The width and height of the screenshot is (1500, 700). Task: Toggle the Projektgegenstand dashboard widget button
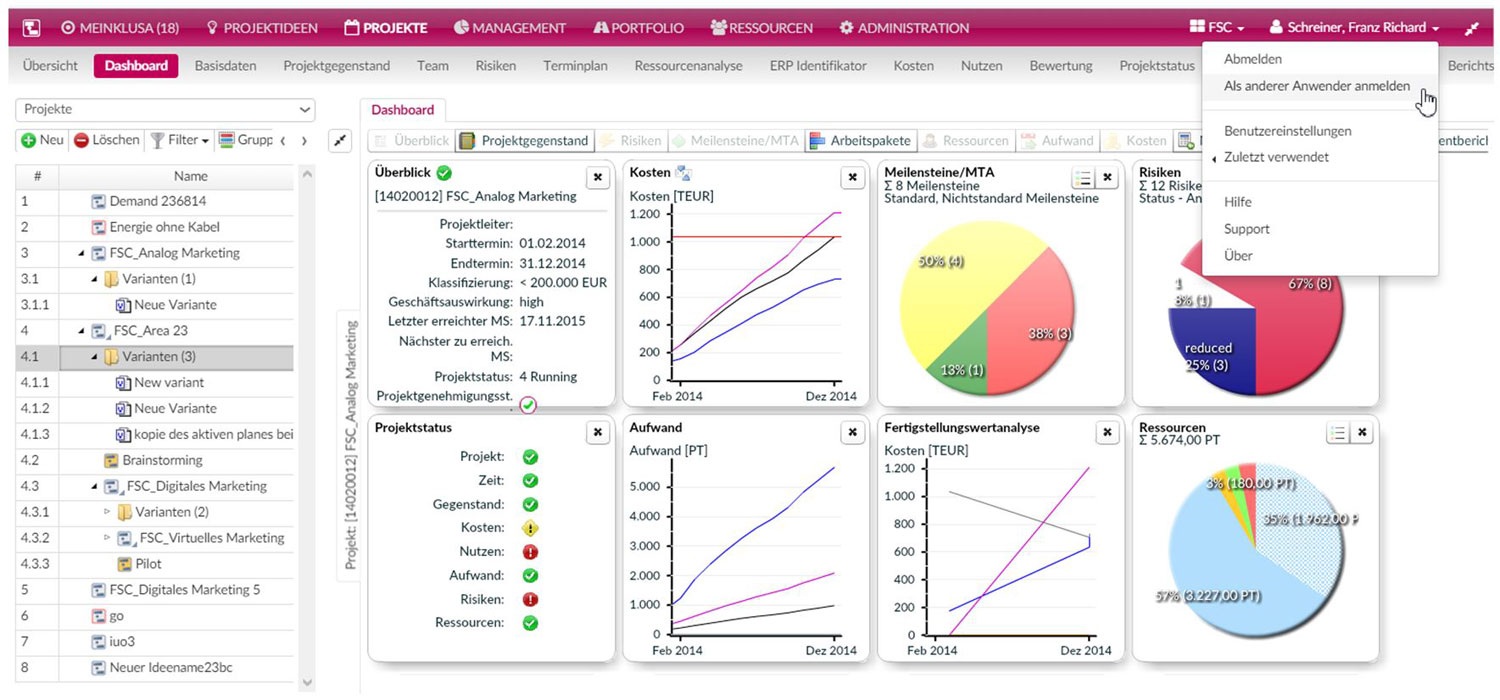coord(524,141)
